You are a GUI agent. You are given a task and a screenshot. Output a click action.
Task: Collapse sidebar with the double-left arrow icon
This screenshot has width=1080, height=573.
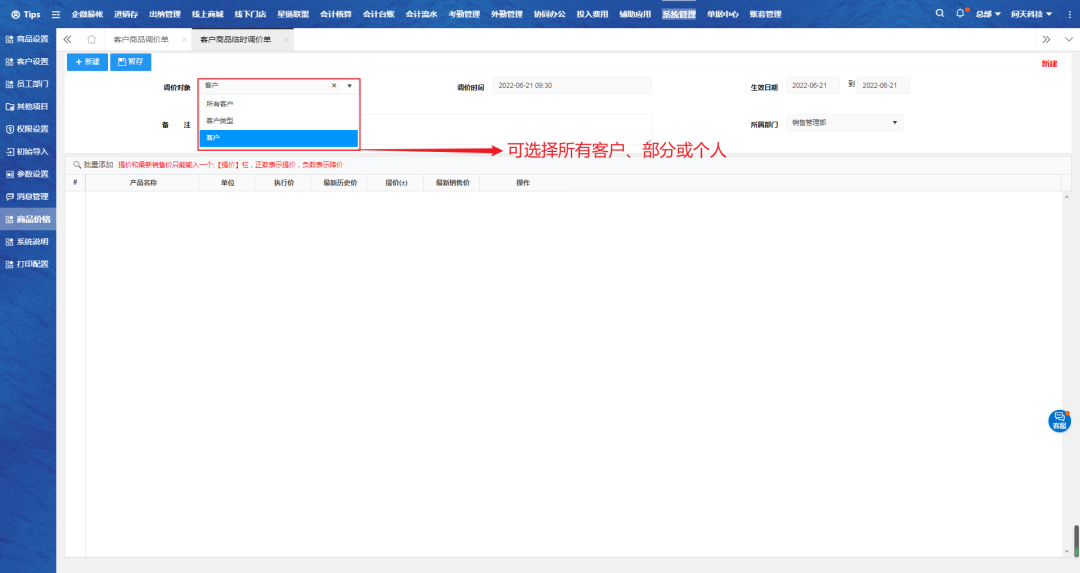(x=67, y=39)
